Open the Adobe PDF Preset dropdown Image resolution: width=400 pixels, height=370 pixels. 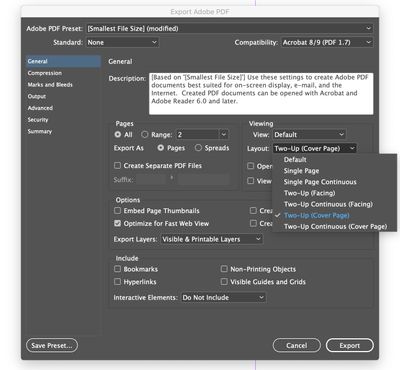coord(229,29)
